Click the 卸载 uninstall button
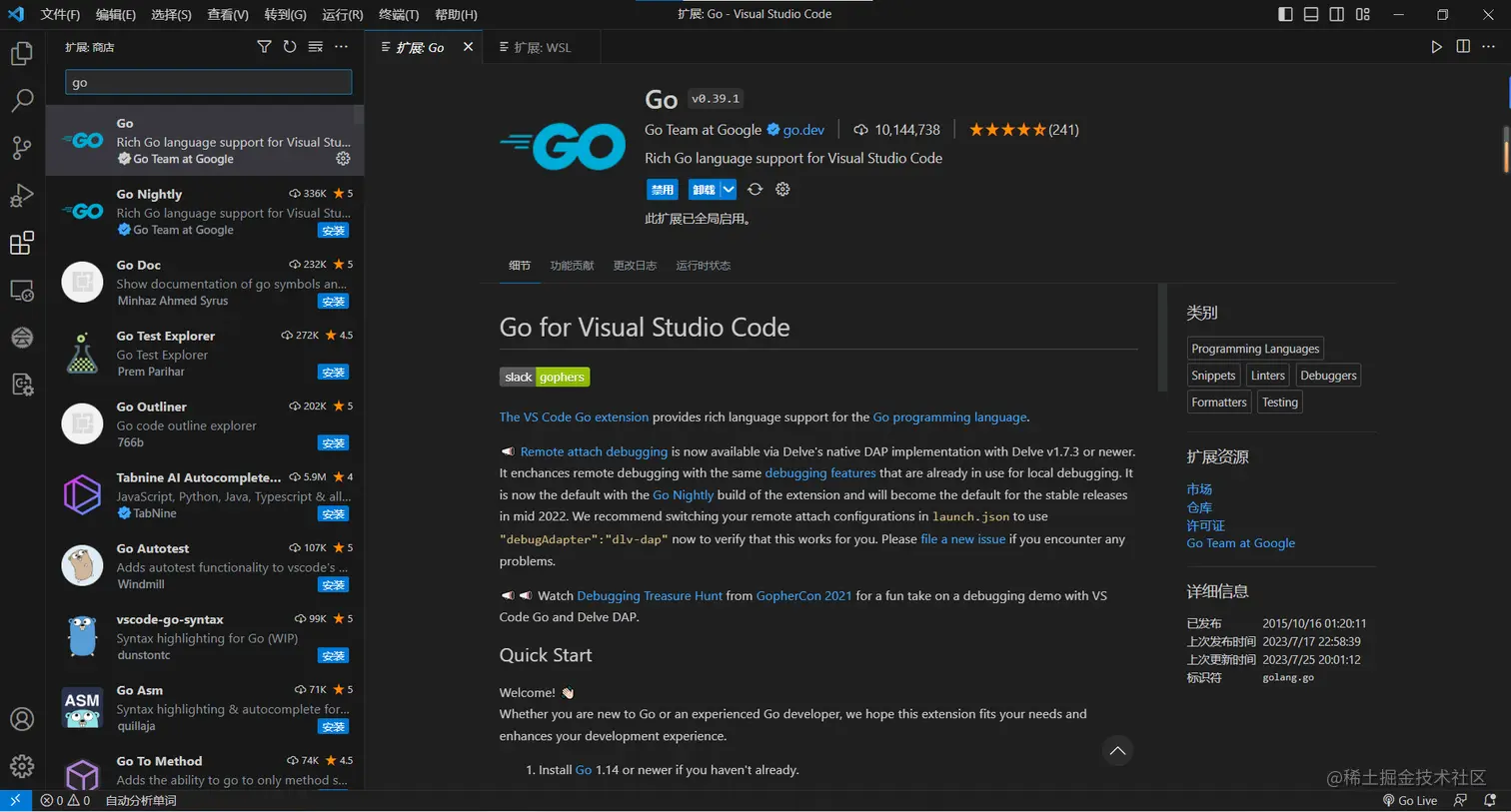This screenshot has width=1511, height=812. pos(705,189)
